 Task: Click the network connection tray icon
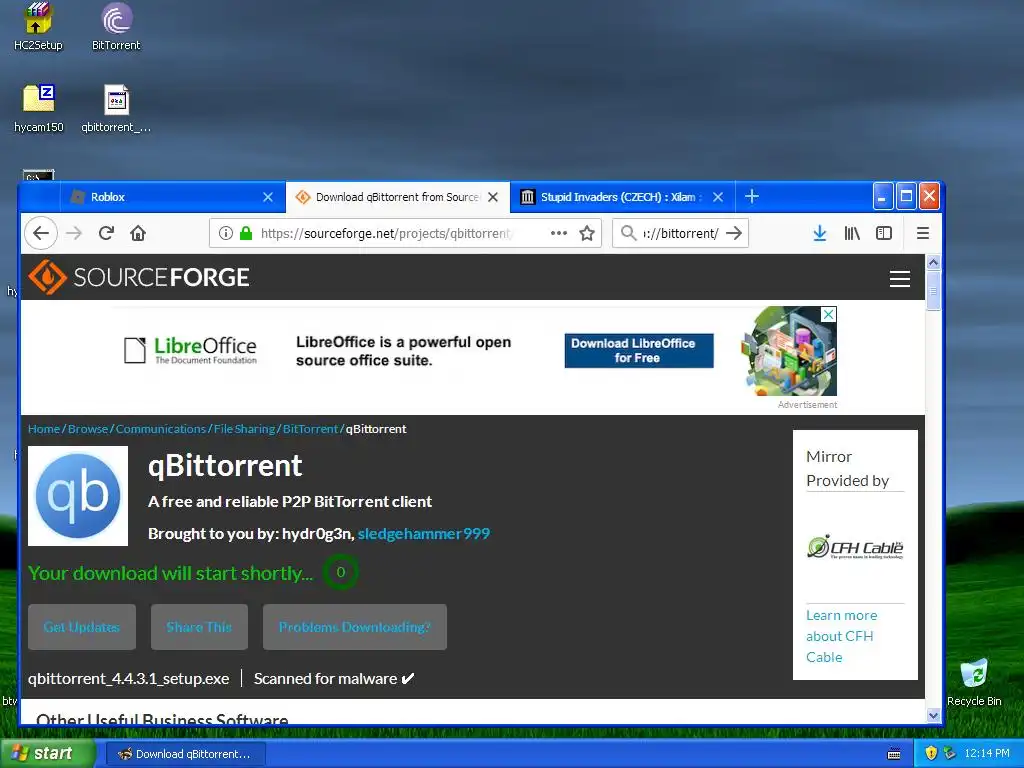(x=950, y=753)
